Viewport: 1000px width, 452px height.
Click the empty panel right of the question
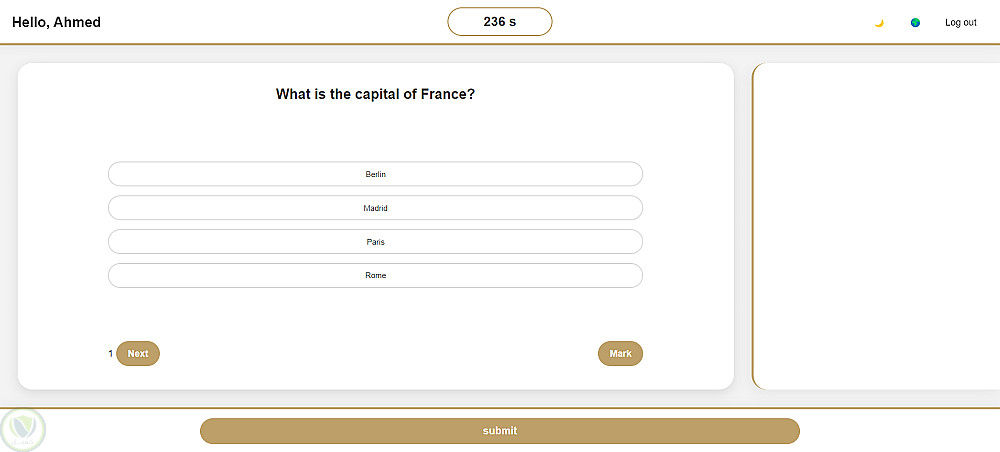point(875,225)
